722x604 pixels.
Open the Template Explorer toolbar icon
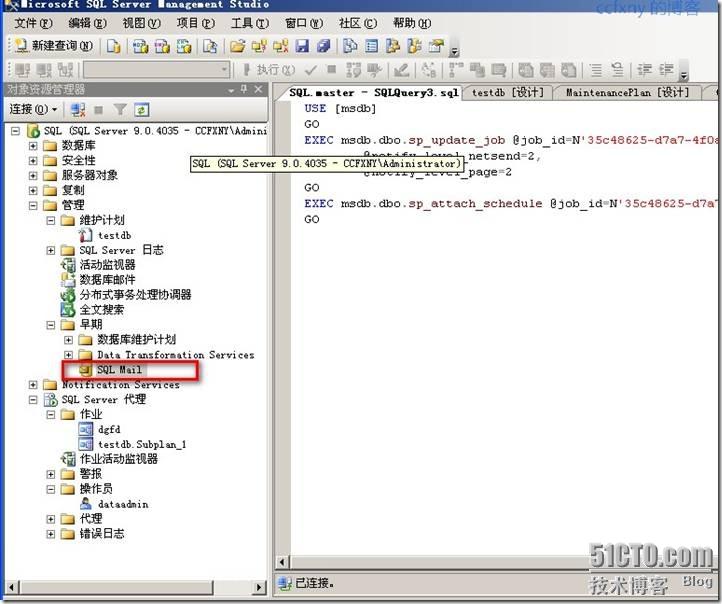point(414,46)
